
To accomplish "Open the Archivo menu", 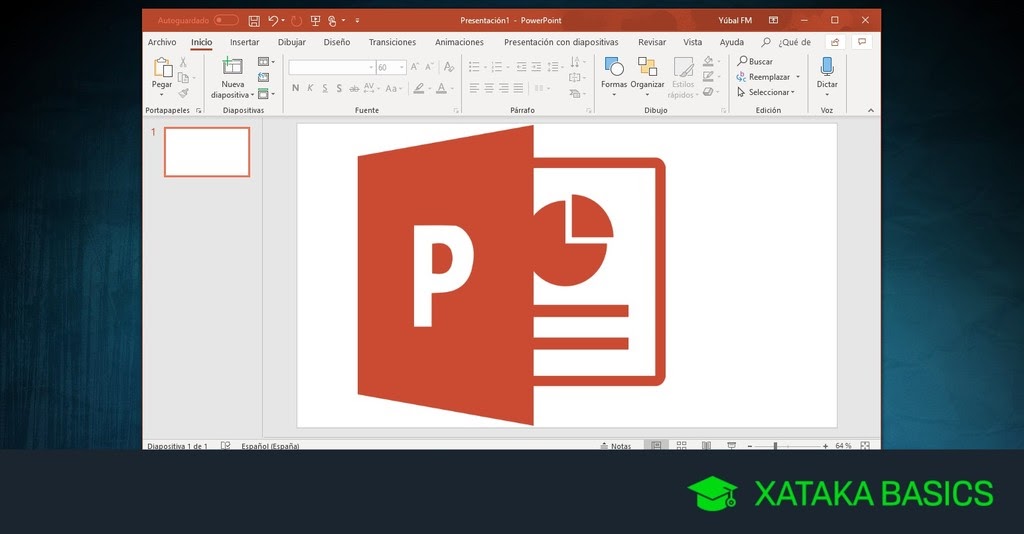I will click(162, 42).
